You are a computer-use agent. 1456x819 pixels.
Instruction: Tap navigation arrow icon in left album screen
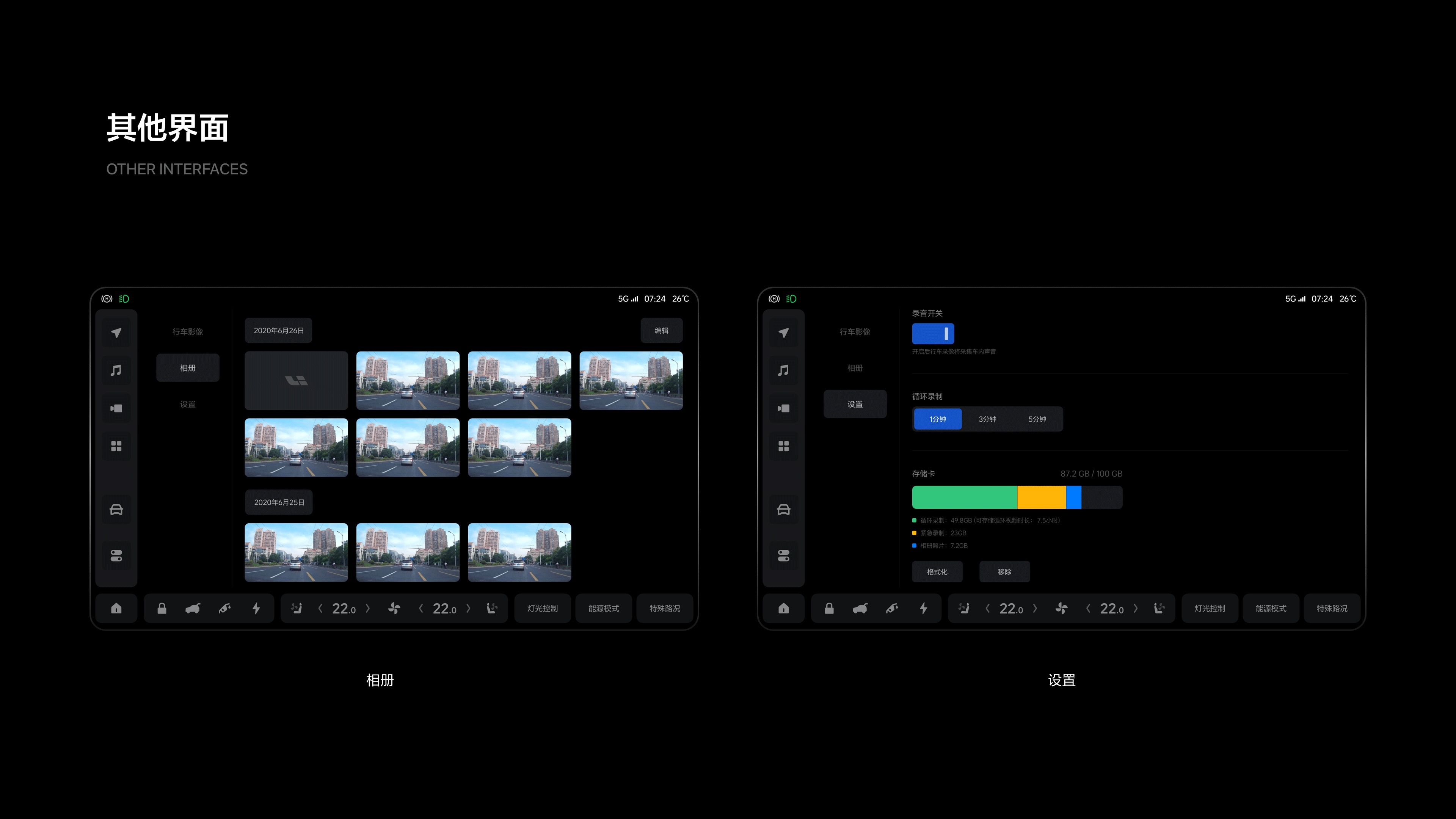point(116,333)
